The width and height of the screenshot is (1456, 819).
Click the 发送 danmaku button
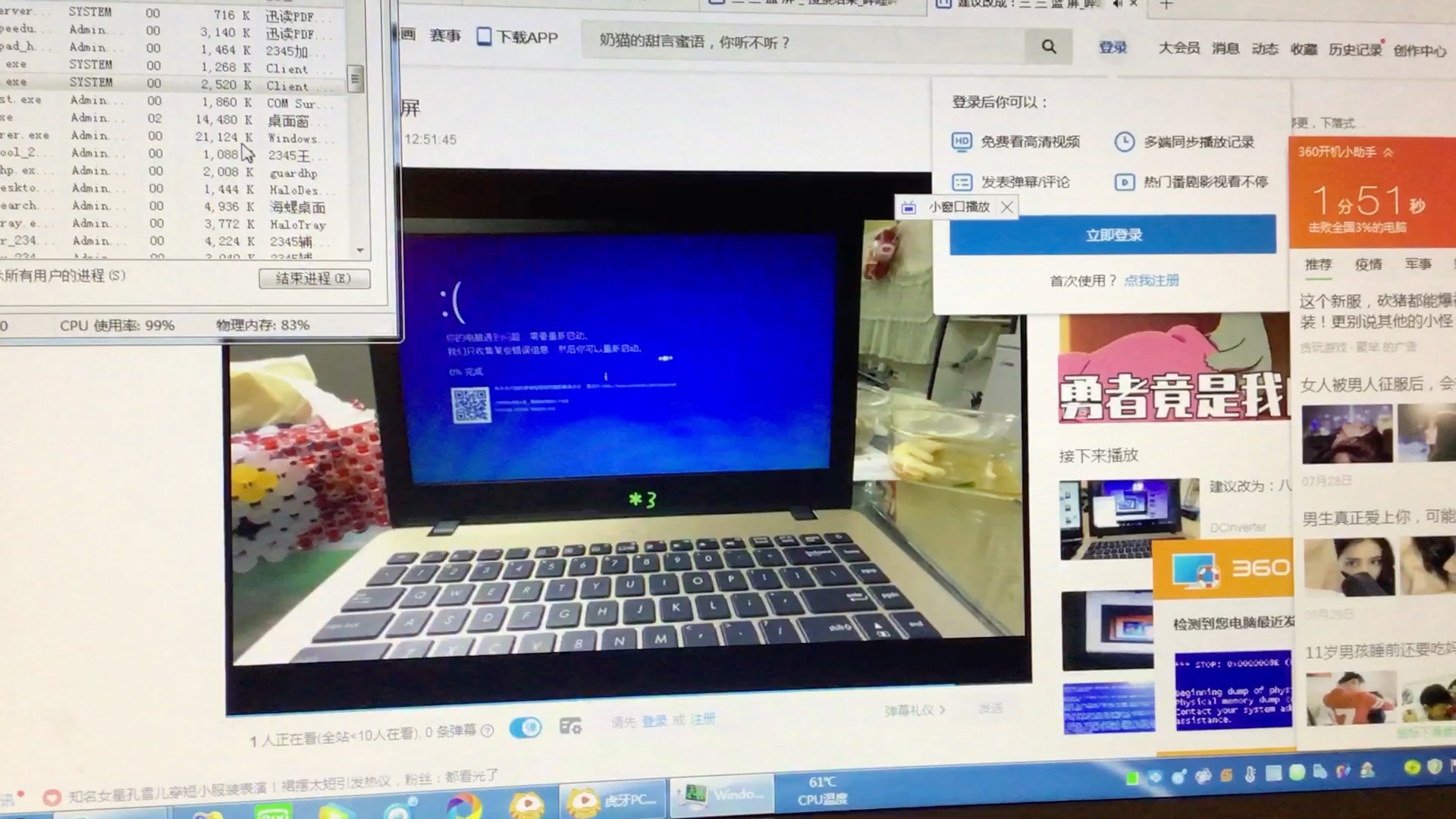tap(990, 708)
